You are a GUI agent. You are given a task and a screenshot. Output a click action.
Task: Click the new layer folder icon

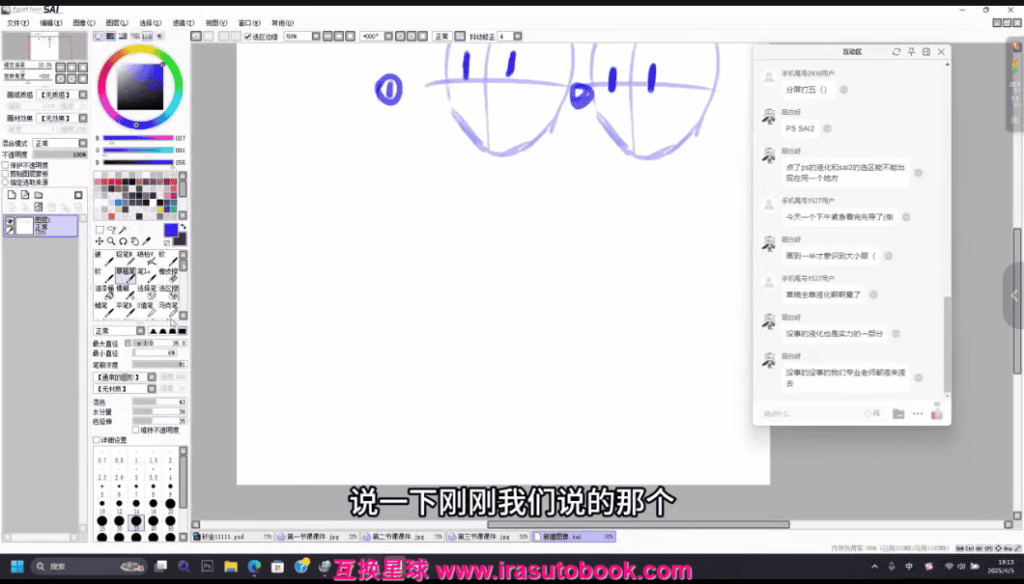37,195
